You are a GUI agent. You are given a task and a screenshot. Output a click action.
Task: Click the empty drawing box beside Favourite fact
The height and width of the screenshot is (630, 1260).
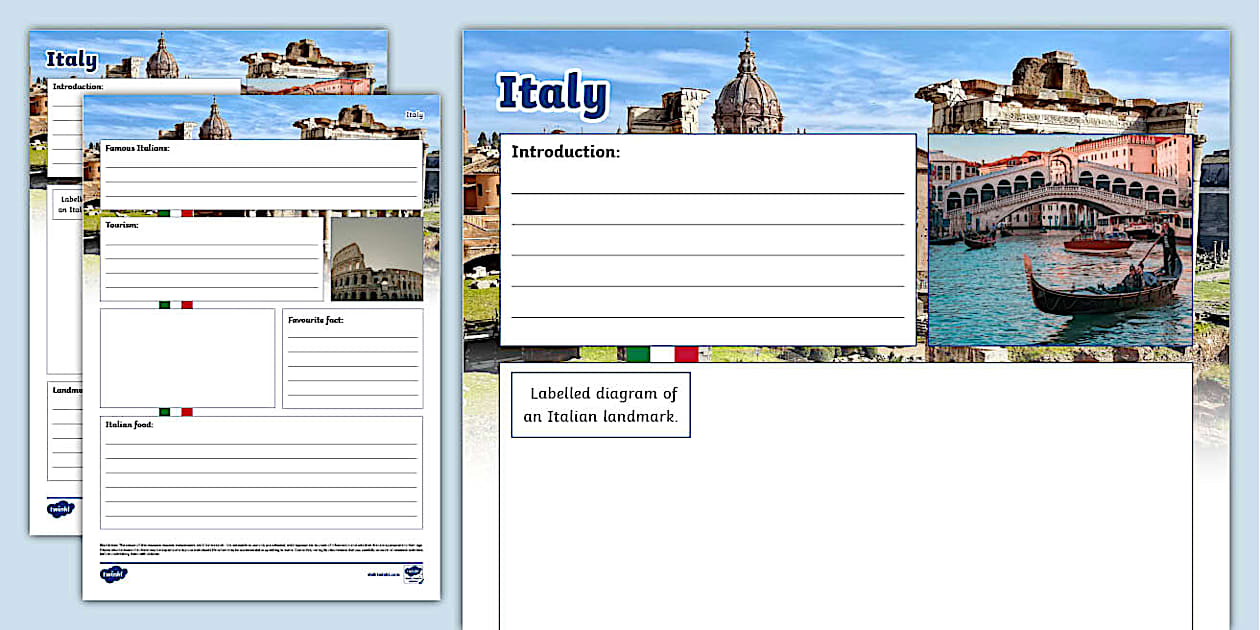(x=187, y=358)
